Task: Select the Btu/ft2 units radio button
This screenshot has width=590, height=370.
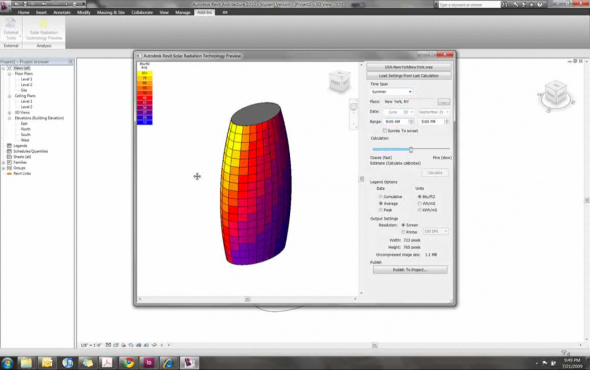Action: pyautogui.click(x=420, y=196)
